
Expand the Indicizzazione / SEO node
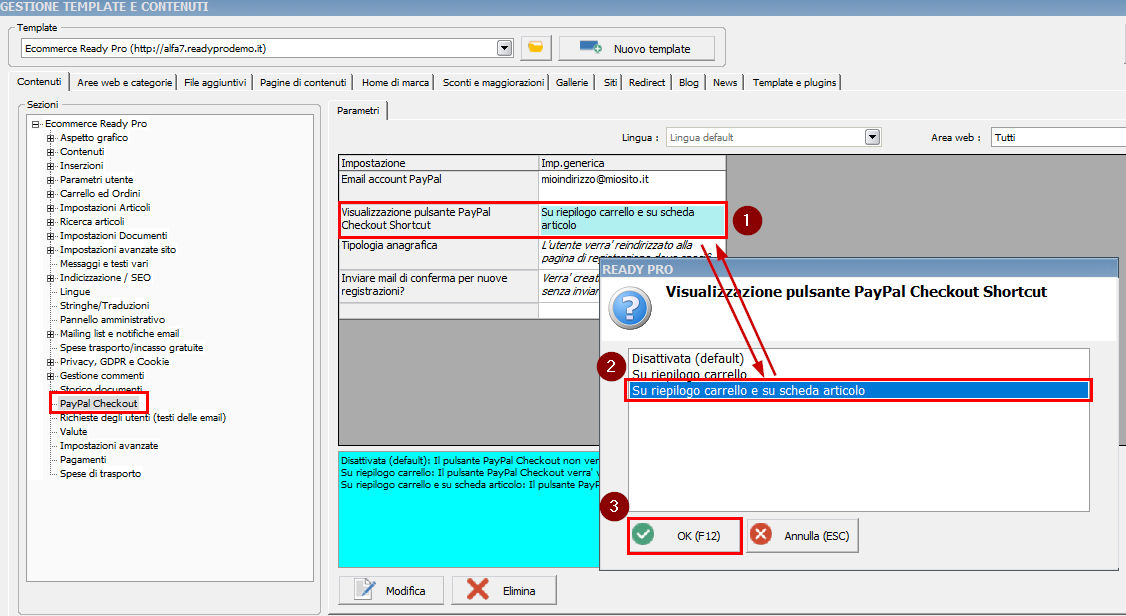coord(50,278)
